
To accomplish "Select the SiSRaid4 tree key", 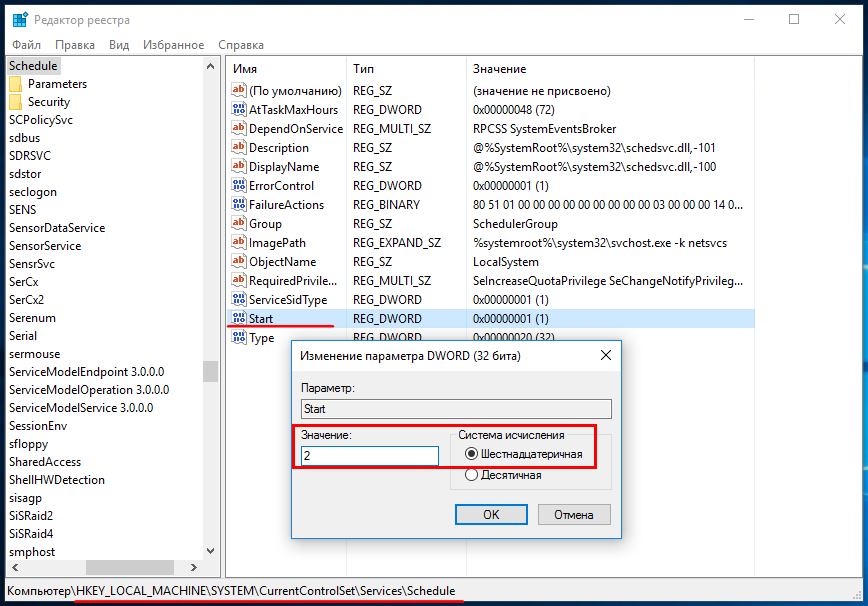I will point(32,534).
